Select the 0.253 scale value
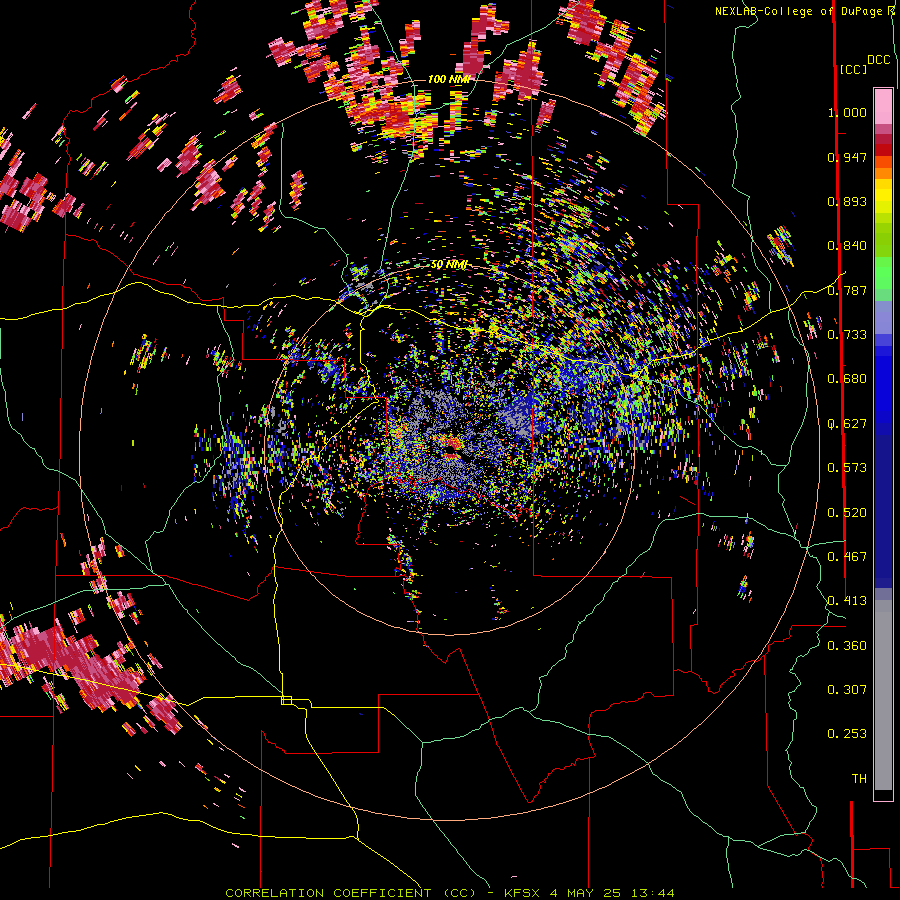900x900 pixels. coord(847,734)
